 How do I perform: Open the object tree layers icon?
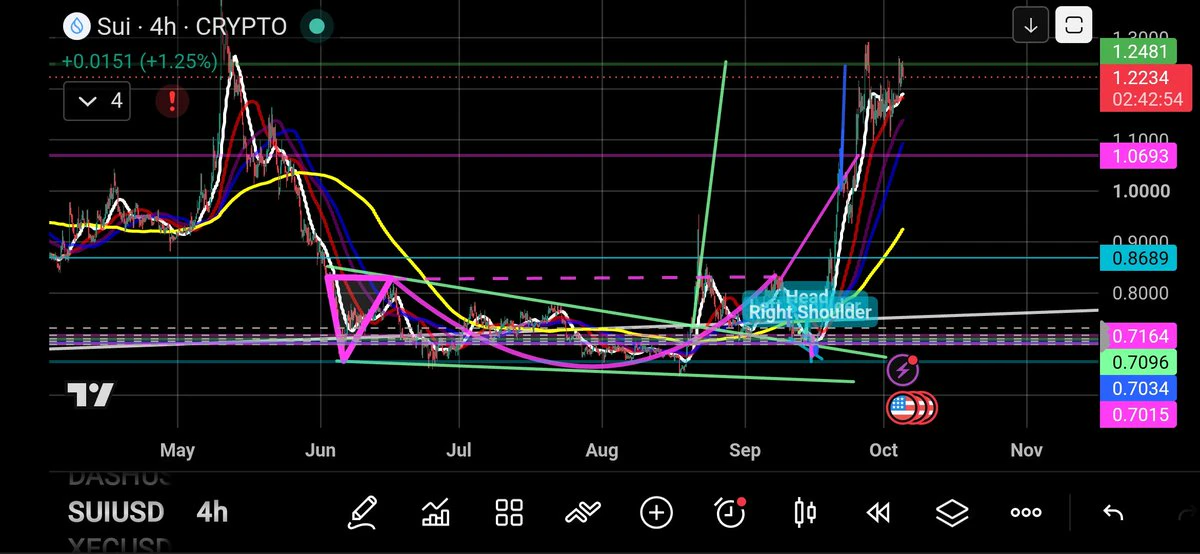952,513
